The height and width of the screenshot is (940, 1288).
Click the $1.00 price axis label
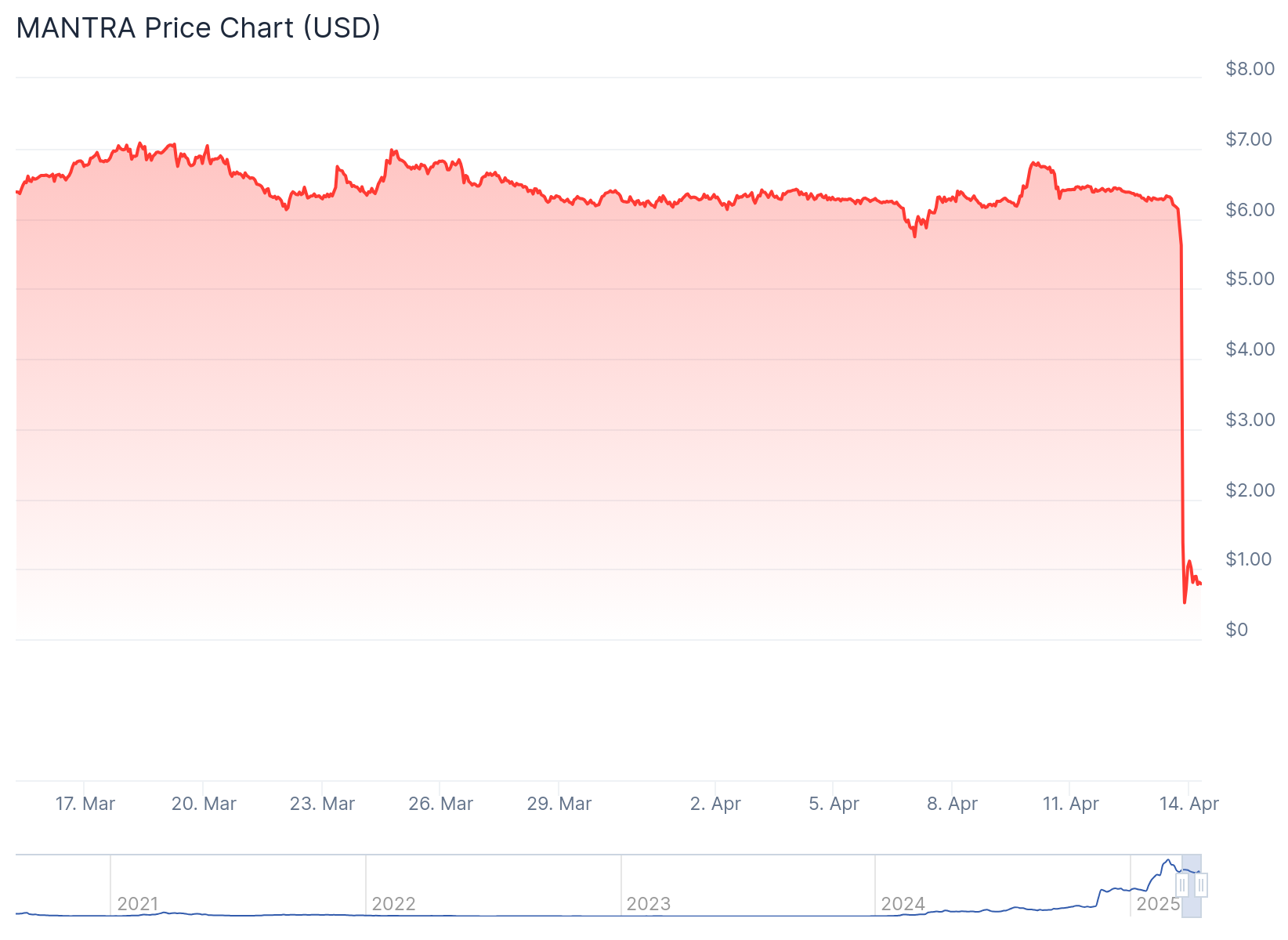click(x=1250, y=559)
